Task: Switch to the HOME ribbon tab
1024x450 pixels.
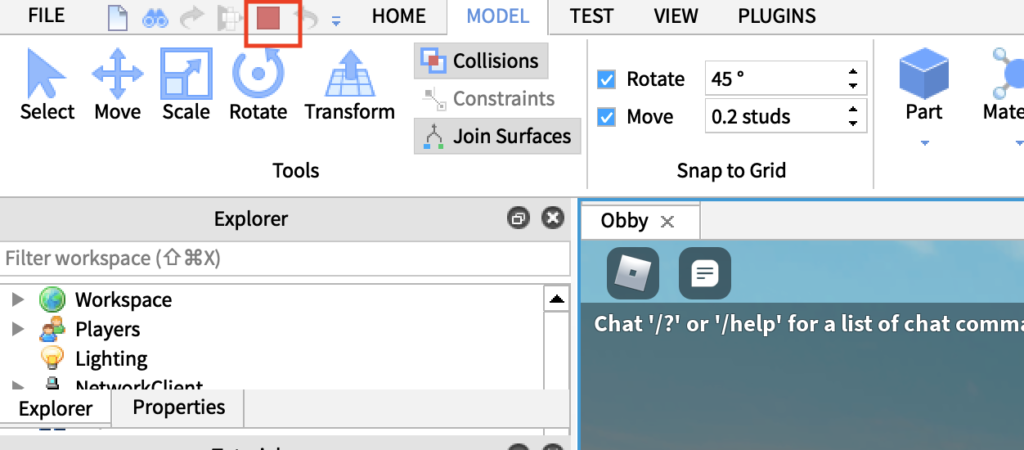Action: 398,16
